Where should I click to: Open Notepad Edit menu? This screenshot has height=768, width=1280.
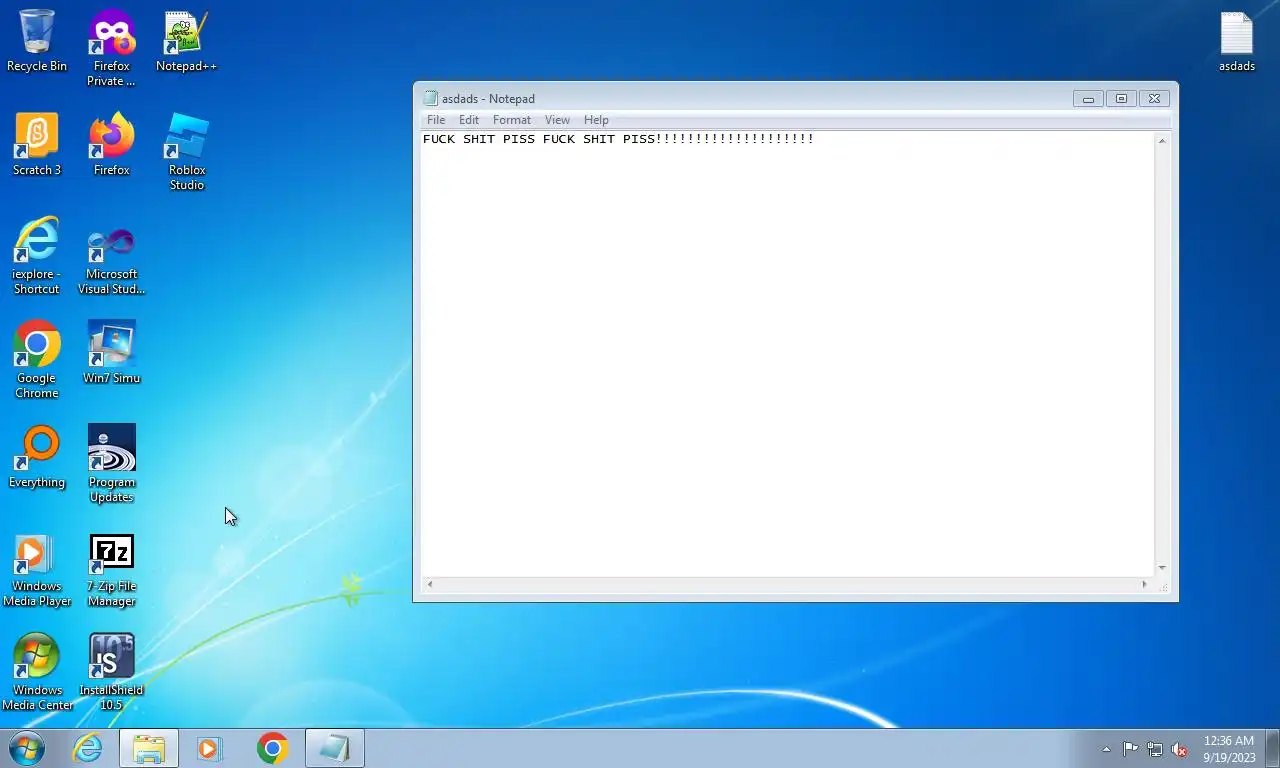point(469,120)
